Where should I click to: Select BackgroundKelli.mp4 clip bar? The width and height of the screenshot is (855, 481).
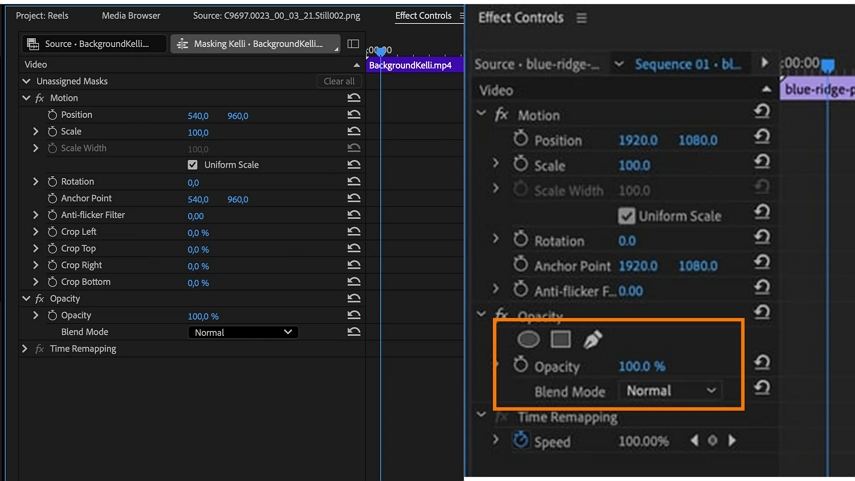click(415, 65)
